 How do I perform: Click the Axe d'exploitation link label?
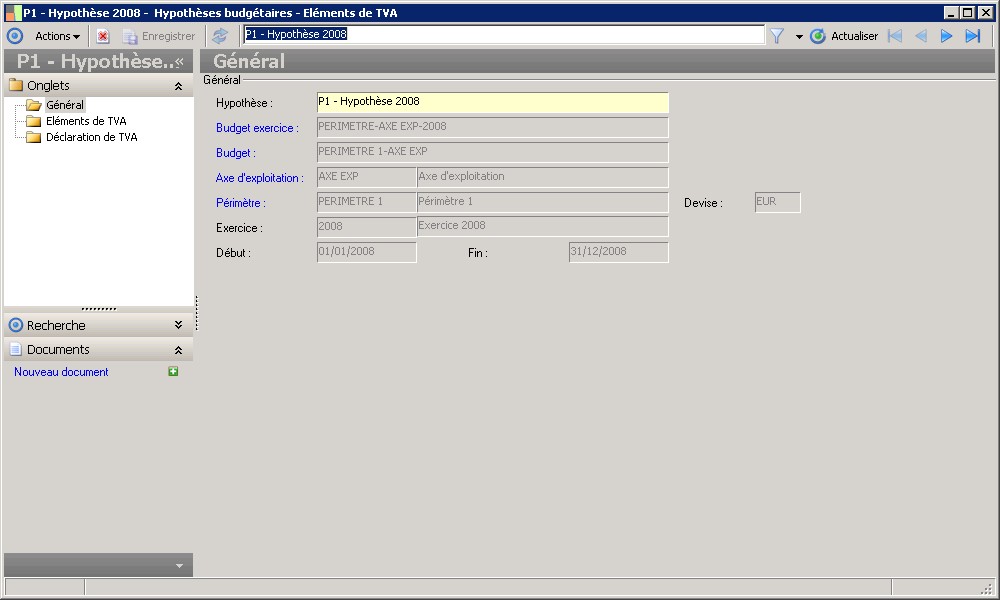pos(260,178)
